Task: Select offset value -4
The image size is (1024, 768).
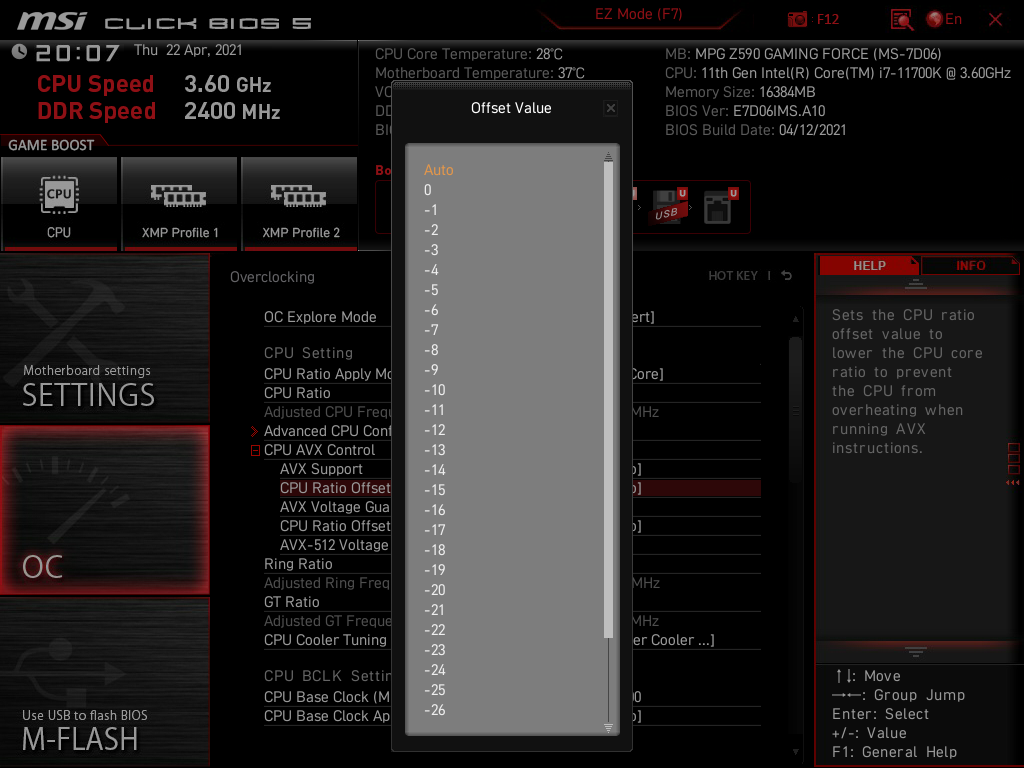Action: 431,270
